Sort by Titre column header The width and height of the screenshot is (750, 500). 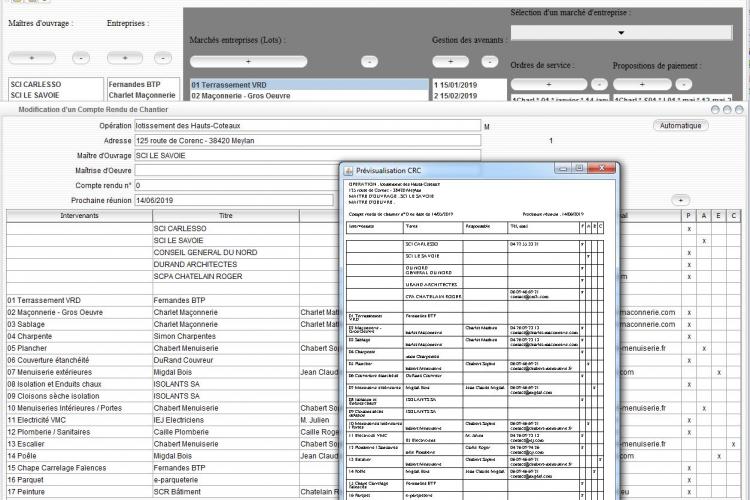(226, 216)
